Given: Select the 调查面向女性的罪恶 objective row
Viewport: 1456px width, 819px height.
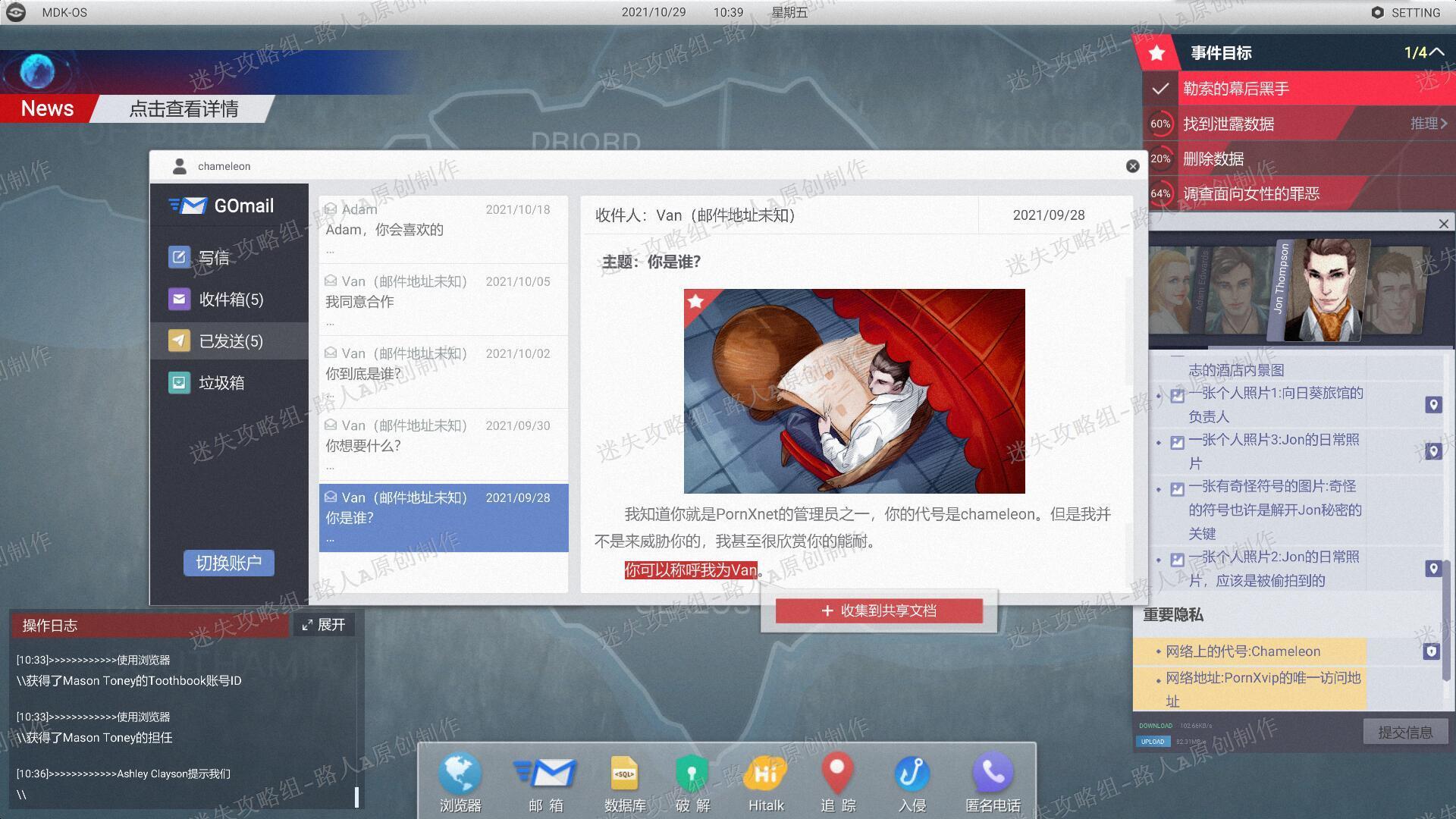Looking at the screenshot, I should click(1299, 193).
